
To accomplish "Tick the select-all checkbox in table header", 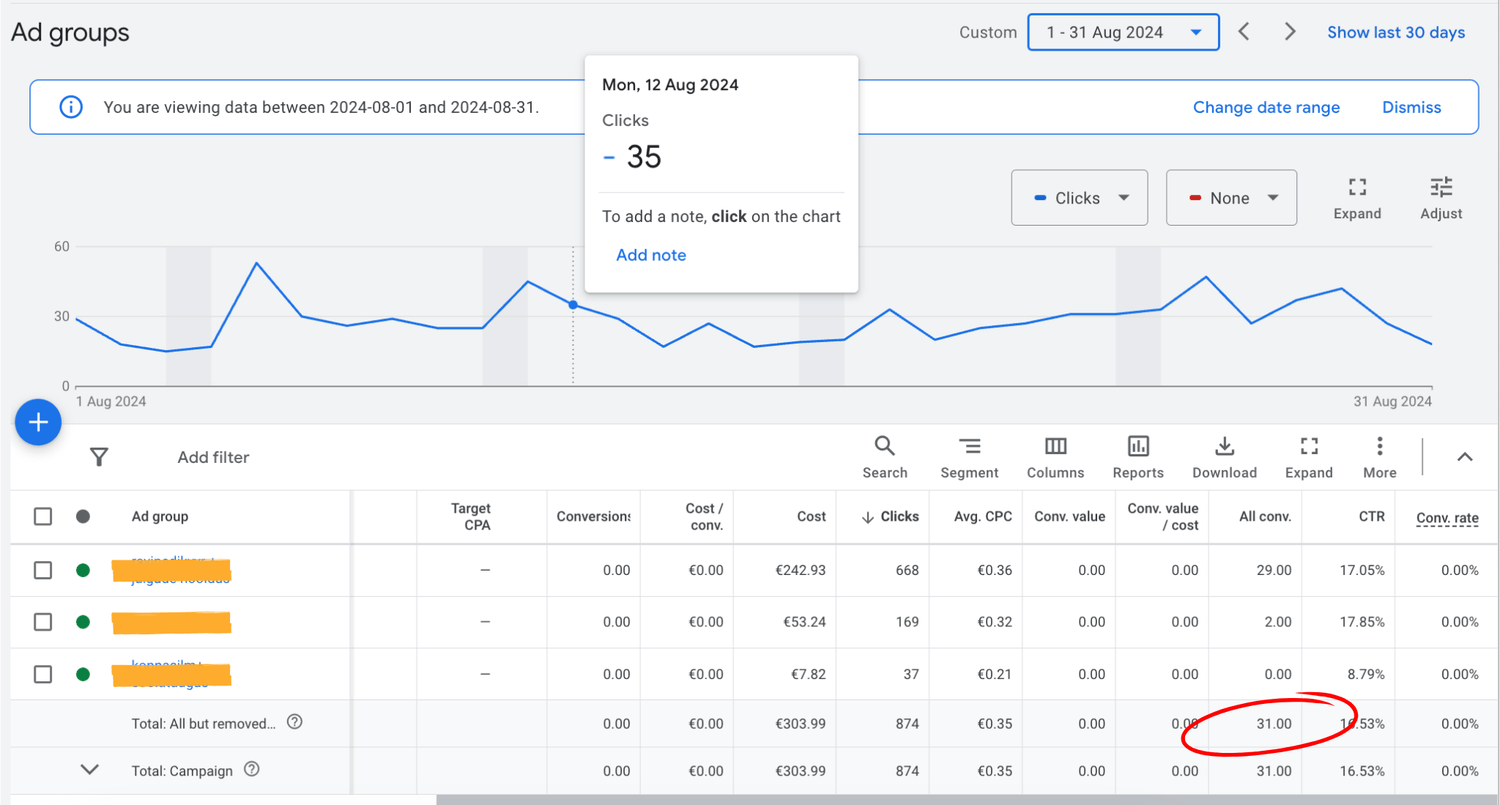I will pos(43,516).
